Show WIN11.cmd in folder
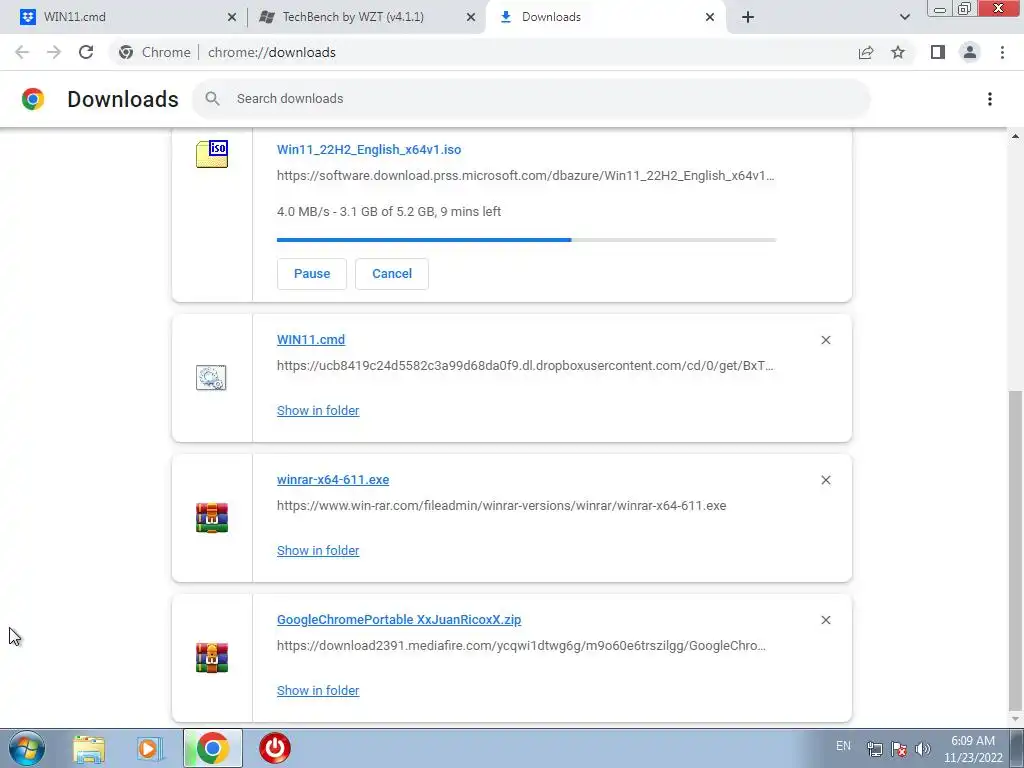The width and height of the screenshot is (1024, 768). tap(318, 410)
